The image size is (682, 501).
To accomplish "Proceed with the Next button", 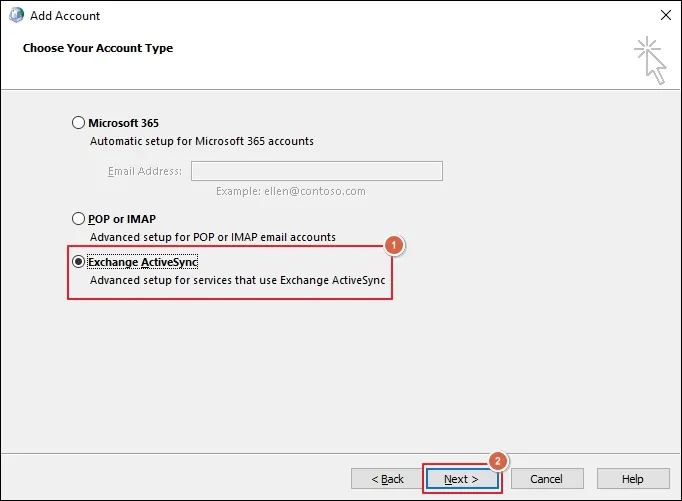I will [x=461, y=479].
